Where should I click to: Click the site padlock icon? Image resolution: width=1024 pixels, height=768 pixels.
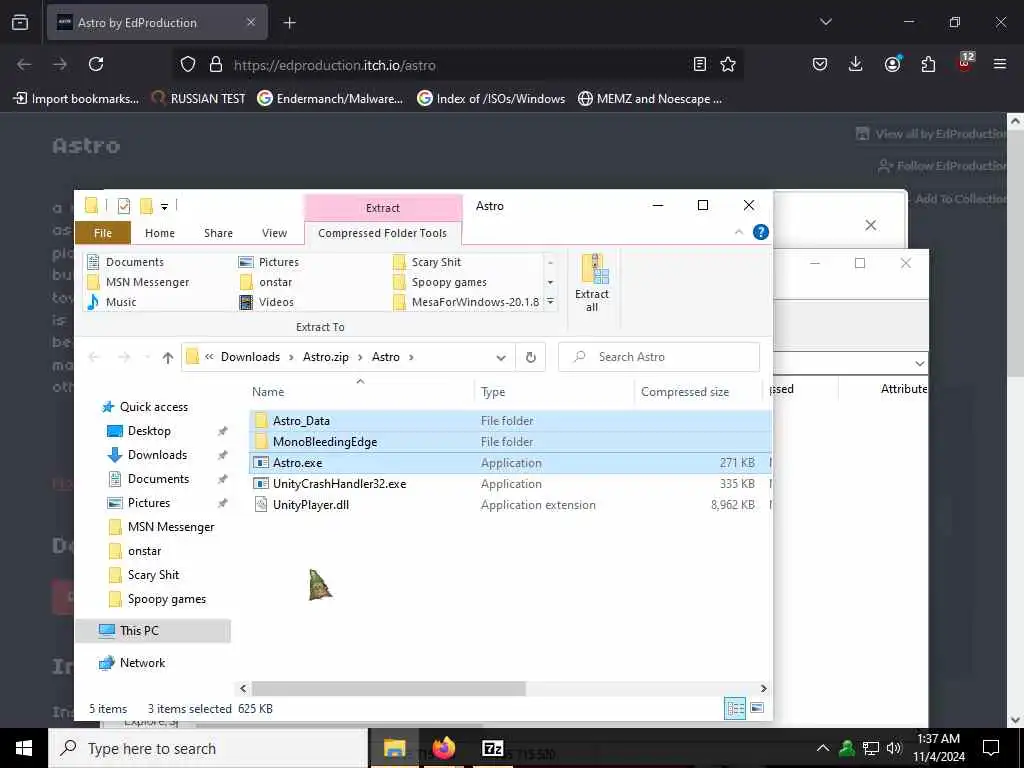[x=216, y=64]
